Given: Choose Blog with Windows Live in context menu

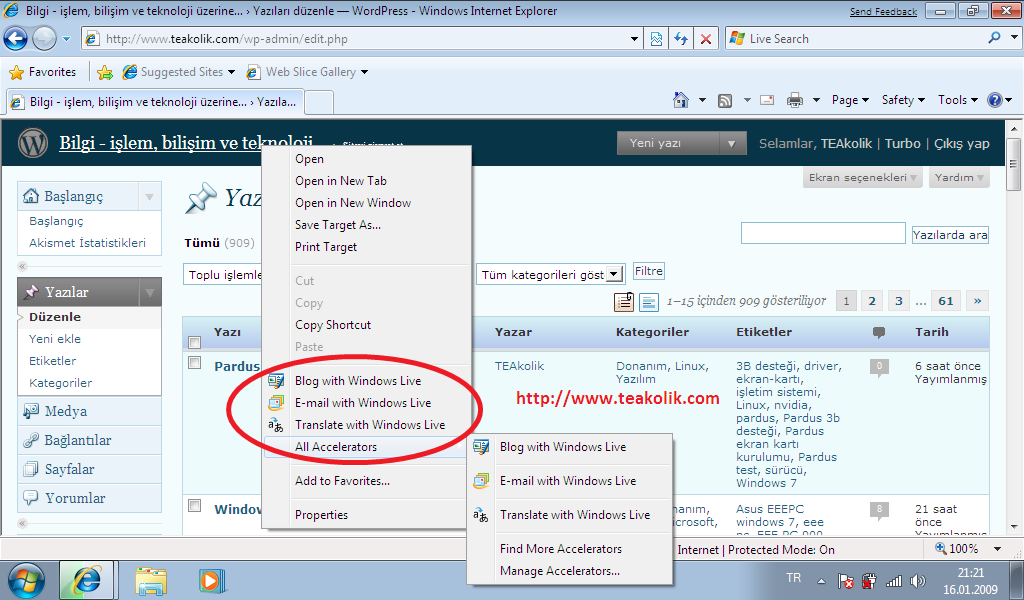Looking at the screenshot, I should click(358, 381).
